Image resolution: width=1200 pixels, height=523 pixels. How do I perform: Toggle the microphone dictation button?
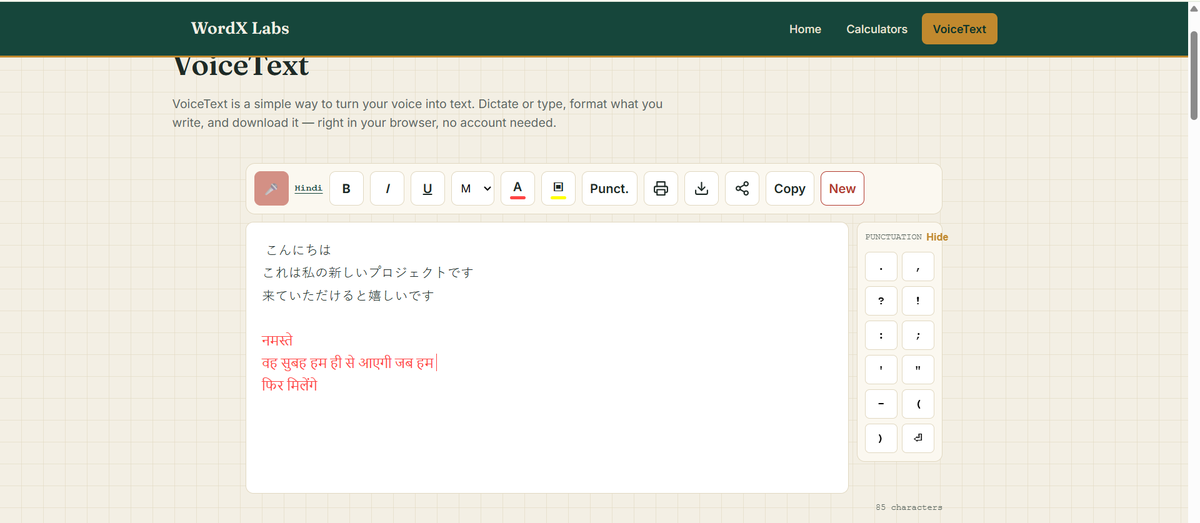[x=271, y=188]
